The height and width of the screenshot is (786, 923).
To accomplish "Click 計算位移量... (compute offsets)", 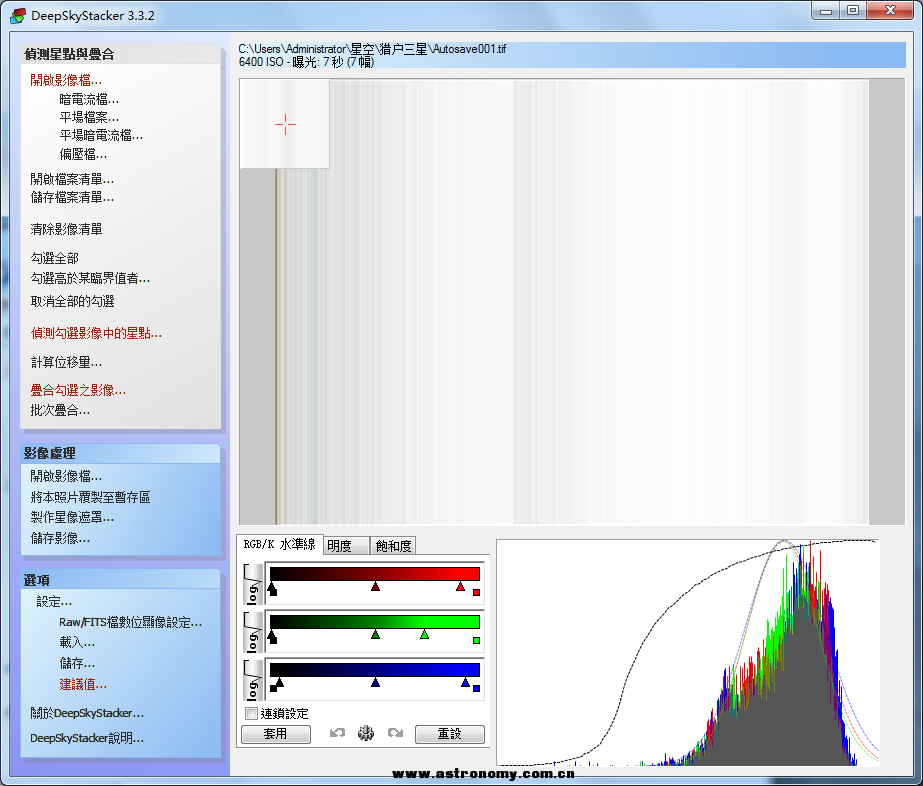I will click(x=66, y=362).
